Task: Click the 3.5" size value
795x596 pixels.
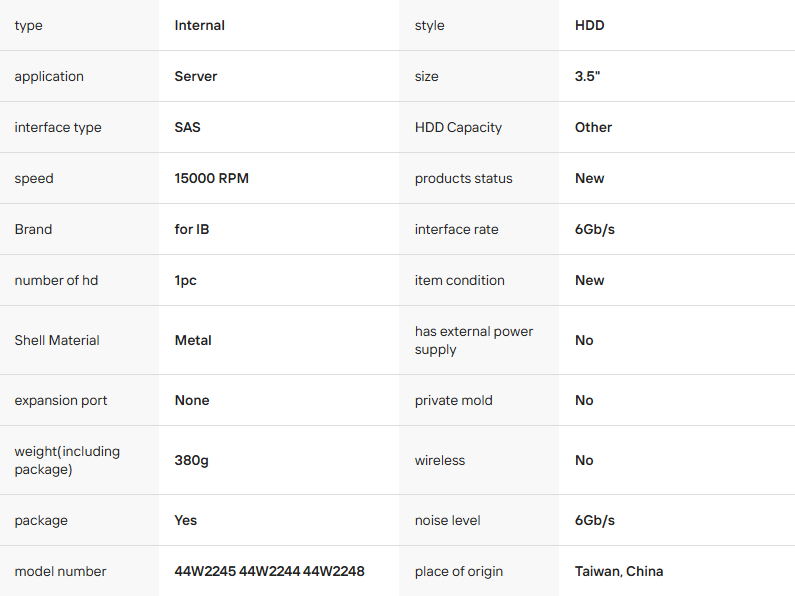Action: click(587, 76)
